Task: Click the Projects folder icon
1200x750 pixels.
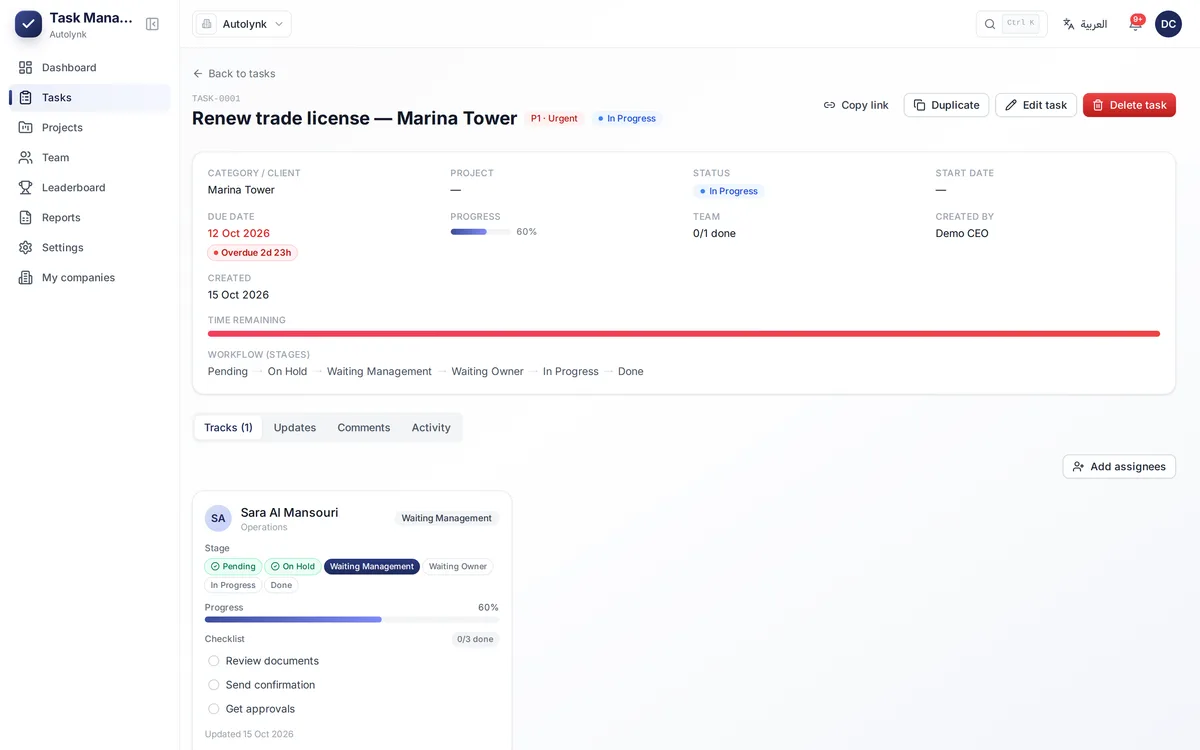Action: tap(26, 128)
